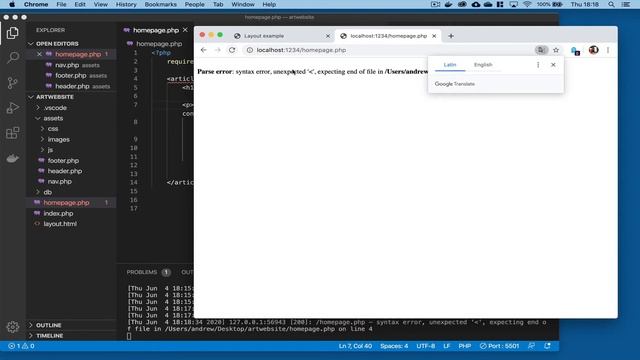Reload the localhost page in Chrome
Viewport: 640px width, 360px height.
coord(232,50)
